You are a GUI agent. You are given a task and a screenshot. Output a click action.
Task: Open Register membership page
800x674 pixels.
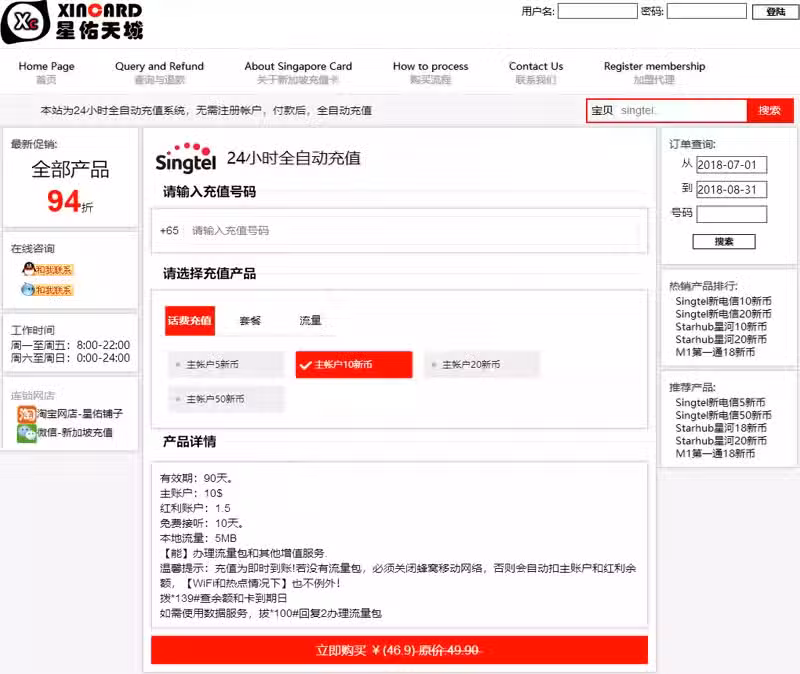654,72
